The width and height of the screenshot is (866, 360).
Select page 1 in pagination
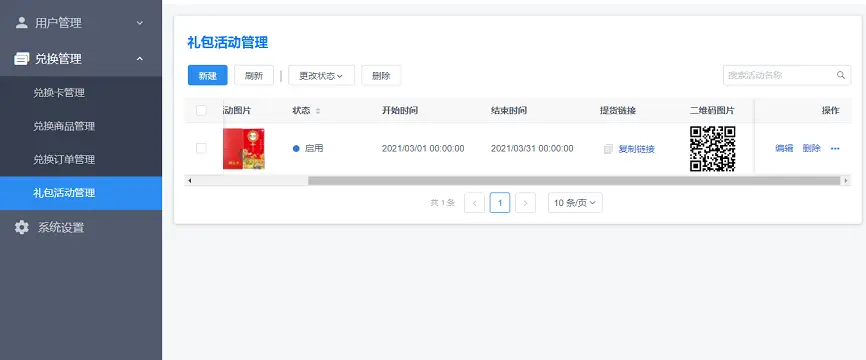500,203
